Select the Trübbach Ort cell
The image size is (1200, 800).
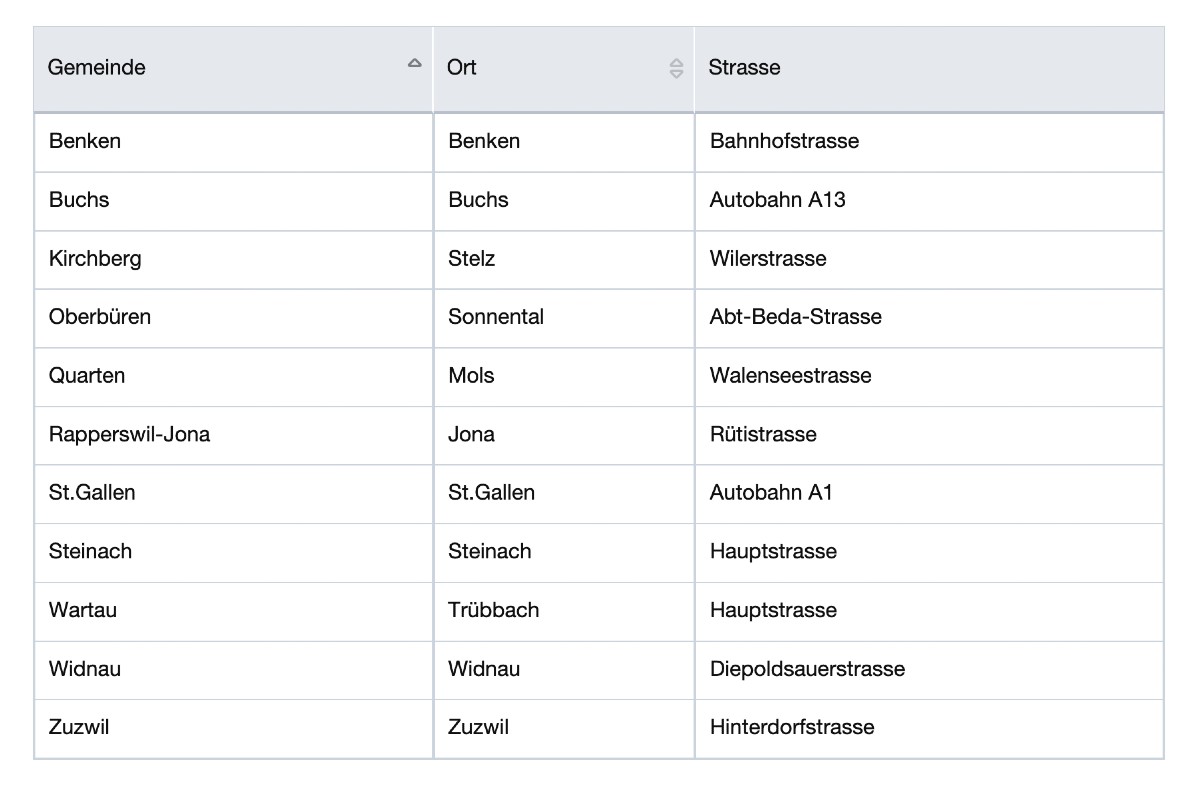click(564, 611)
